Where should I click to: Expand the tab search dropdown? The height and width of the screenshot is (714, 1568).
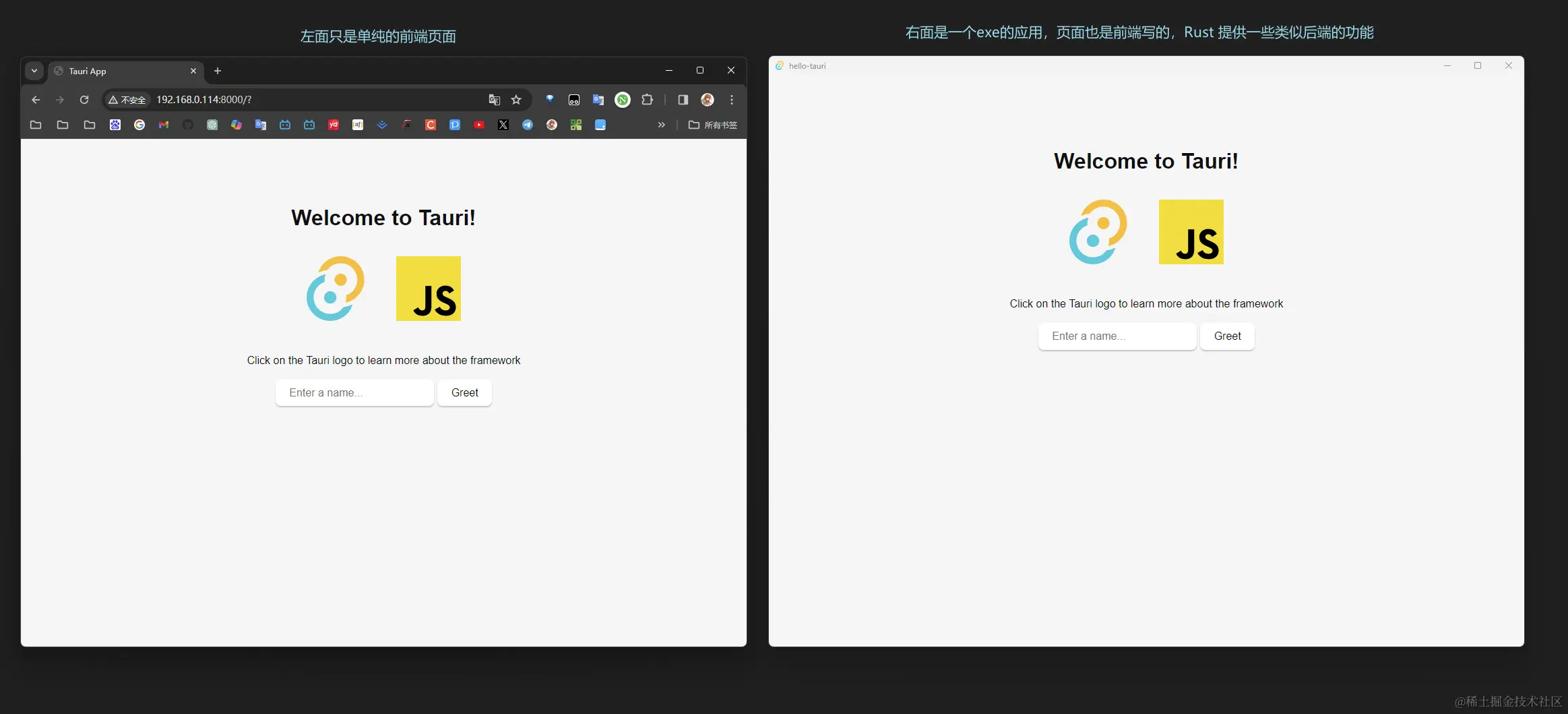pos(34,71)
